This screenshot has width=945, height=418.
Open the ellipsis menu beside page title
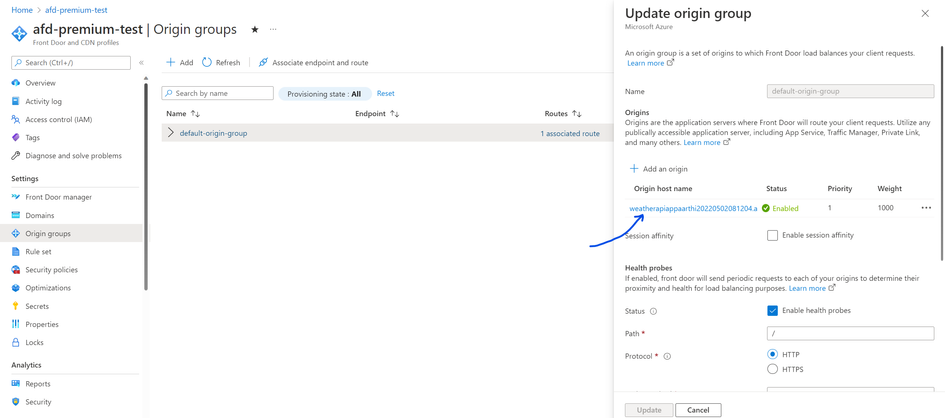click(x=273, y=30)
